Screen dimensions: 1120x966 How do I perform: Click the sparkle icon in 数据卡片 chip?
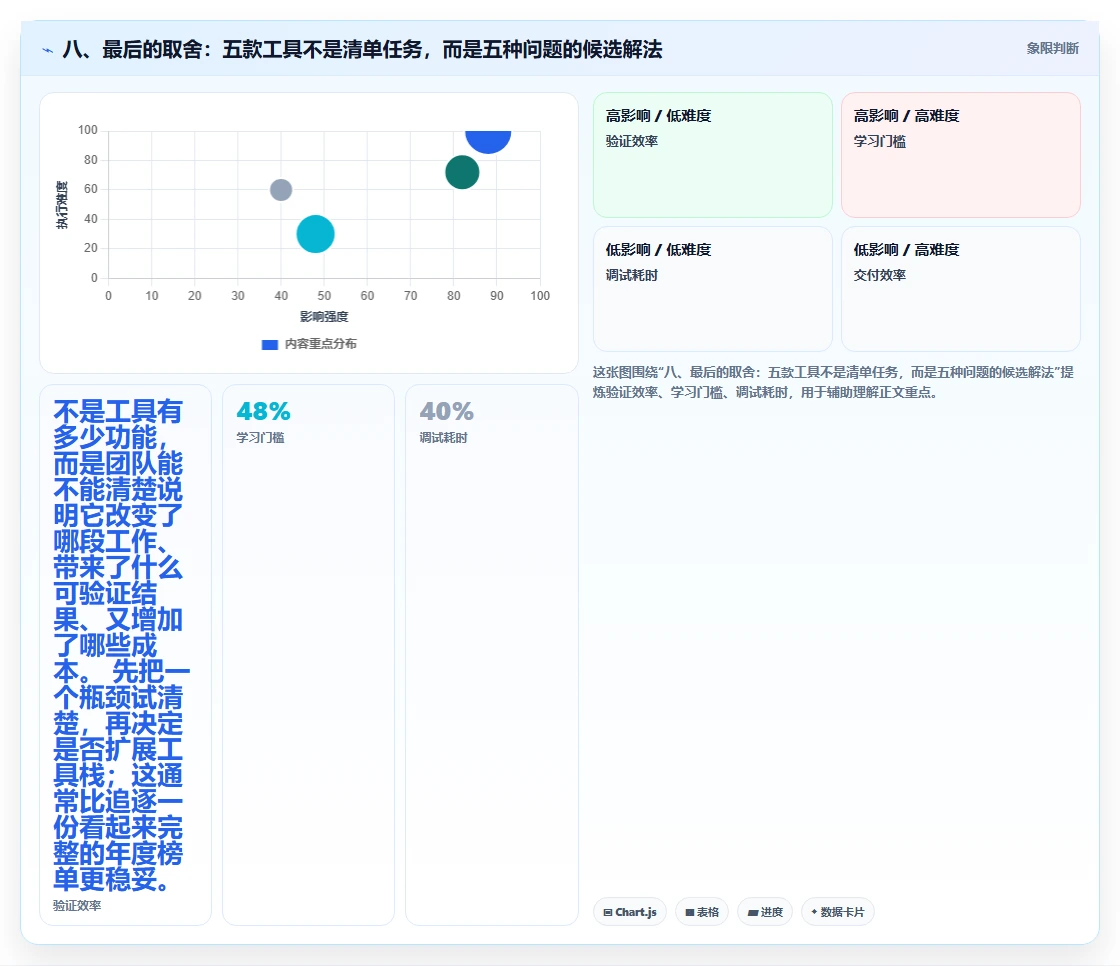click(x=814, y=912)
